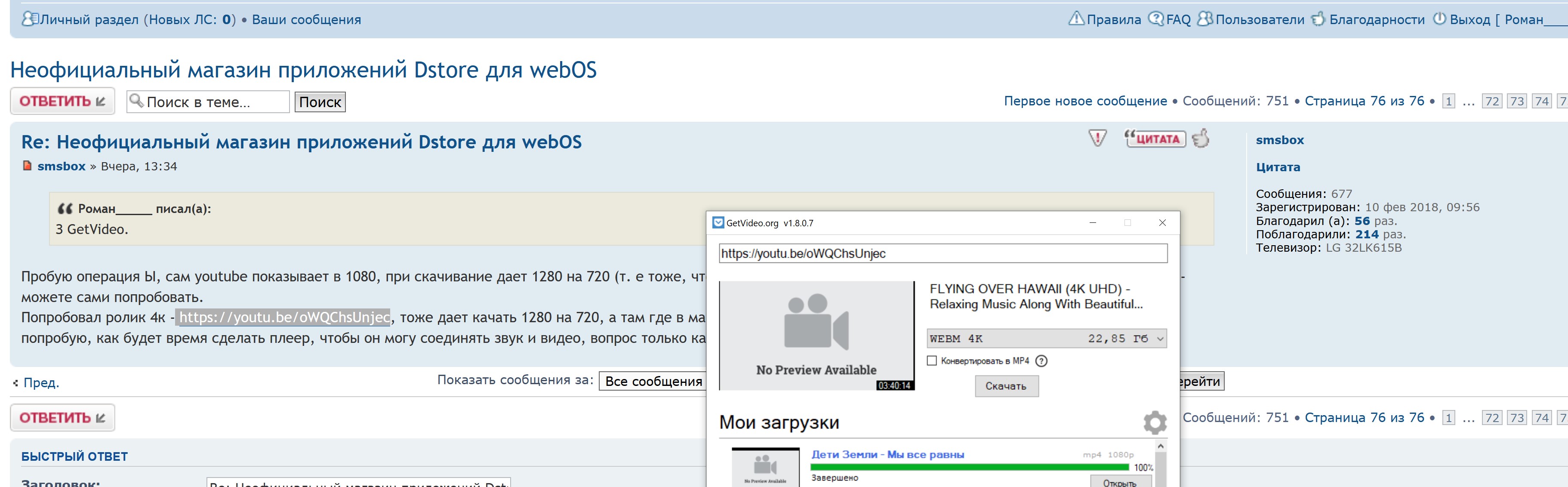Click the Правила warning triangle icon
Image resolution: width=1568 pixels, height=487 pixels.
click(x=1076, y=19)
